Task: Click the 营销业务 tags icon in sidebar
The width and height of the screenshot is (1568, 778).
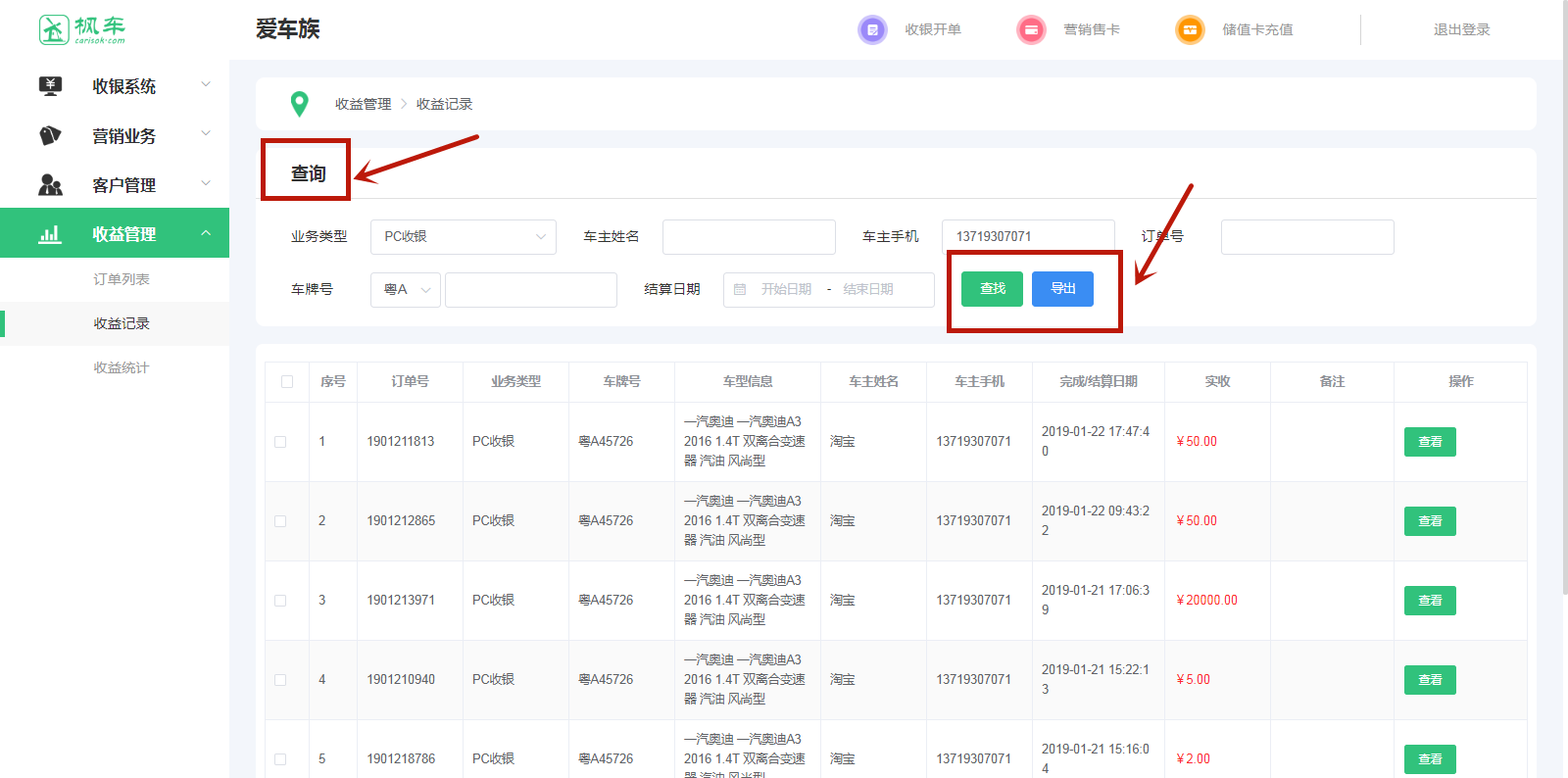Action: pyautogui.click(x=50, y=135)
